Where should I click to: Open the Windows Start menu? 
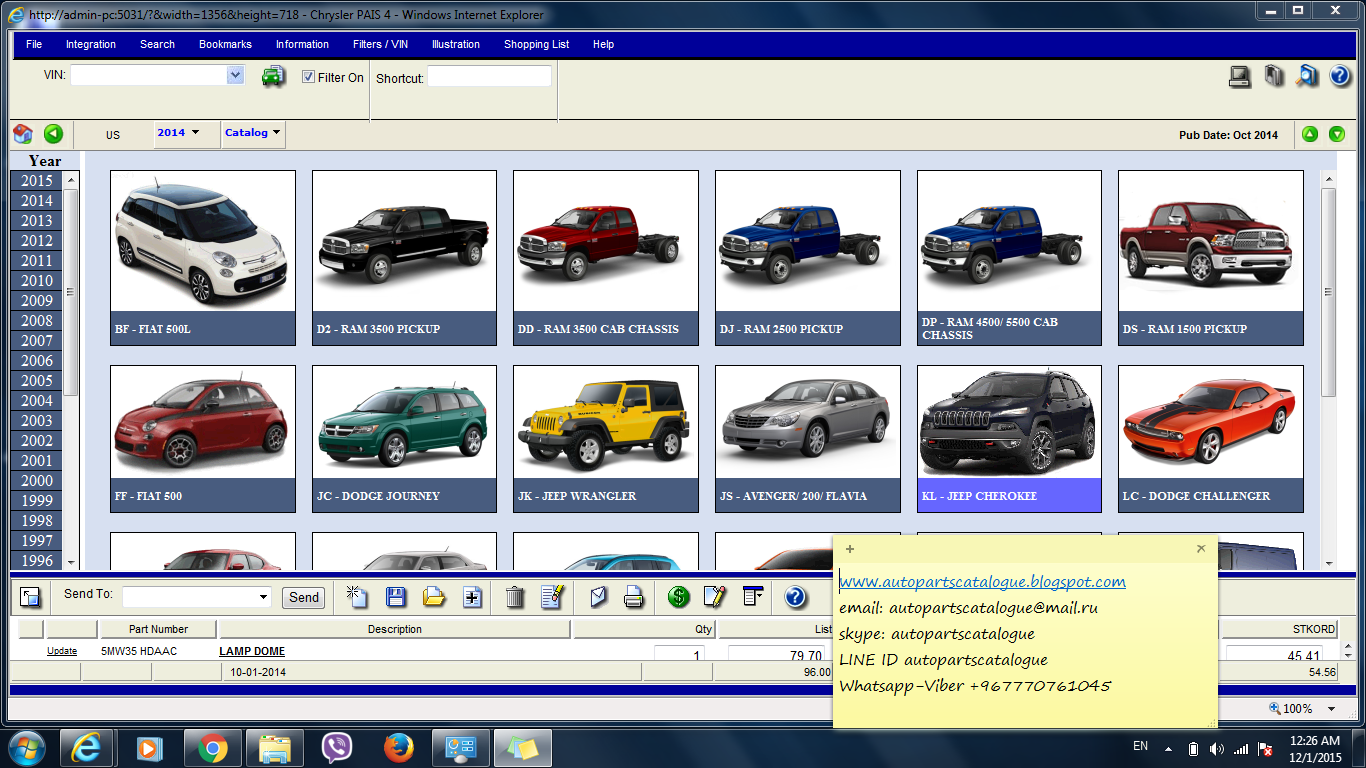pyautogui.click(x=26, y=748)
